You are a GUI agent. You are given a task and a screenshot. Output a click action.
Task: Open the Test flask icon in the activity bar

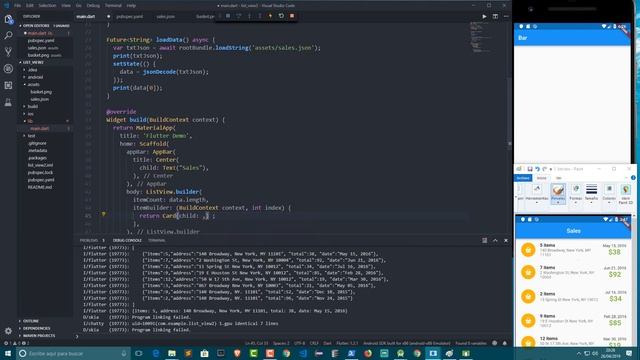[x=8, y=102]
